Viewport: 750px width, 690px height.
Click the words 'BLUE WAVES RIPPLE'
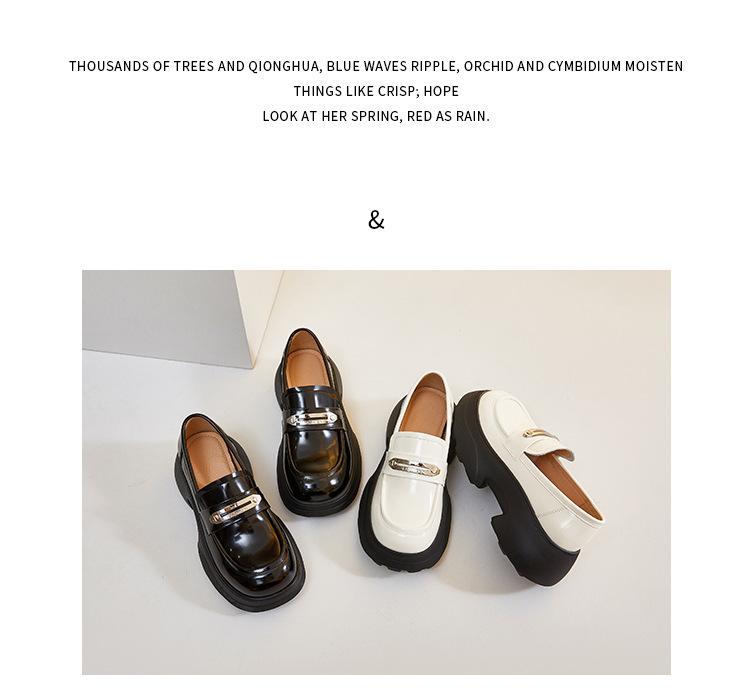(x=390, y=66)
